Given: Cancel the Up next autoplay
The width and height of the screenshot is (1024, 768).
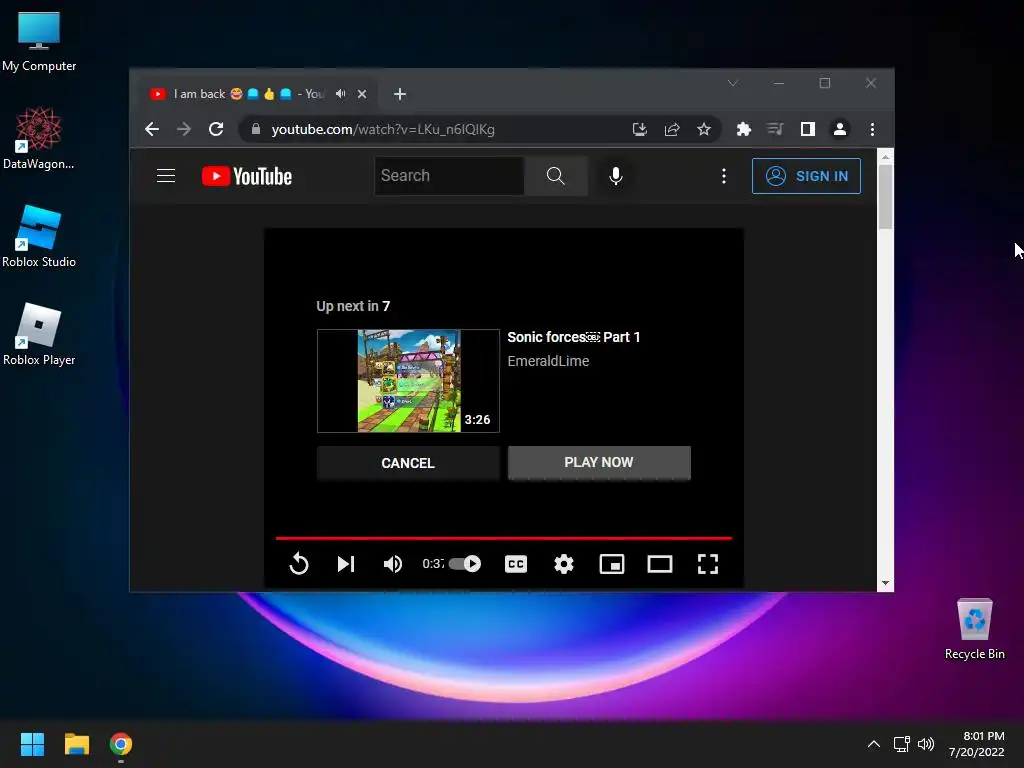Looking at the screenshot, I should point(408,463).
